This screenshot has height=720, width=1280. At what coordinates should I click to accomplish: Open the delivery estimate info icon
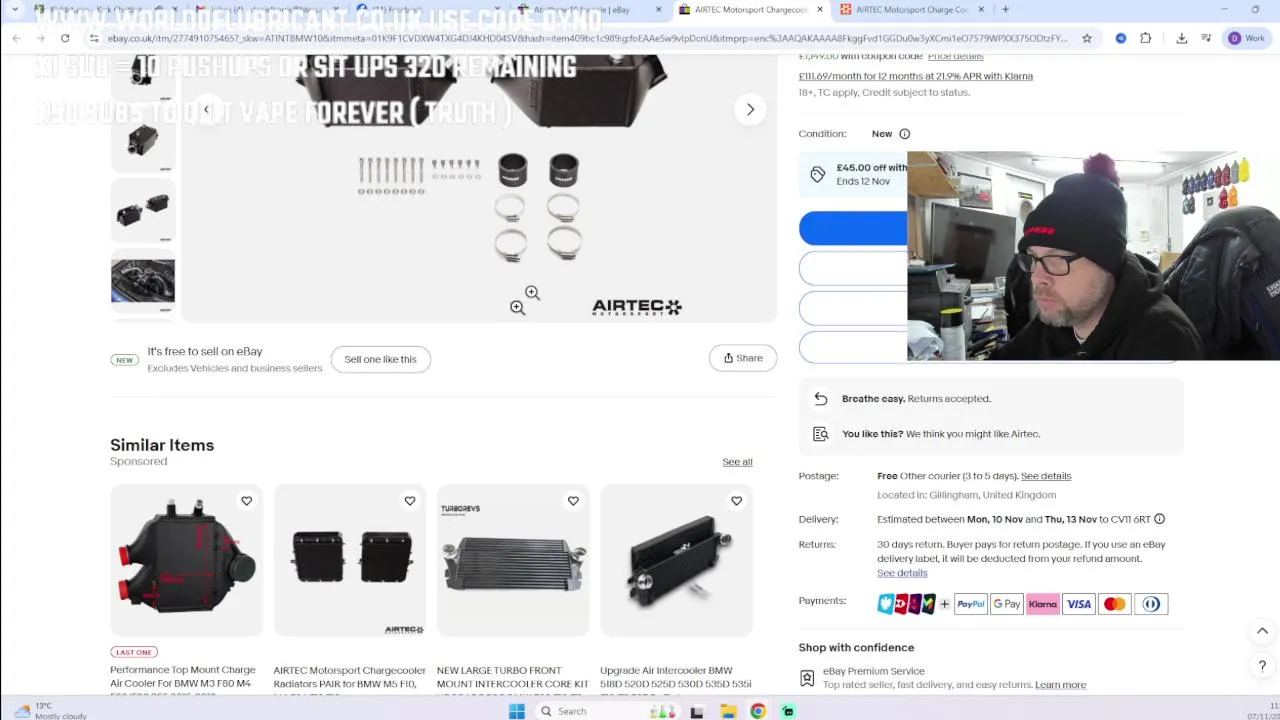pos(1160,519)
